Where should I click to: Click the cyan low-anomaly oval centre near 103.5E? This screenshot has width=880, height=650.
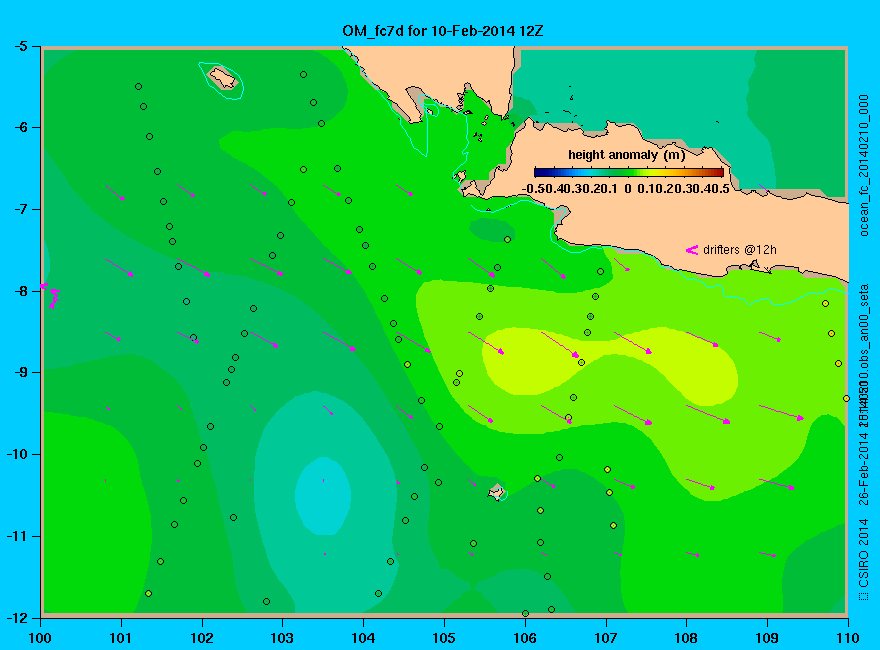point(323,496)
